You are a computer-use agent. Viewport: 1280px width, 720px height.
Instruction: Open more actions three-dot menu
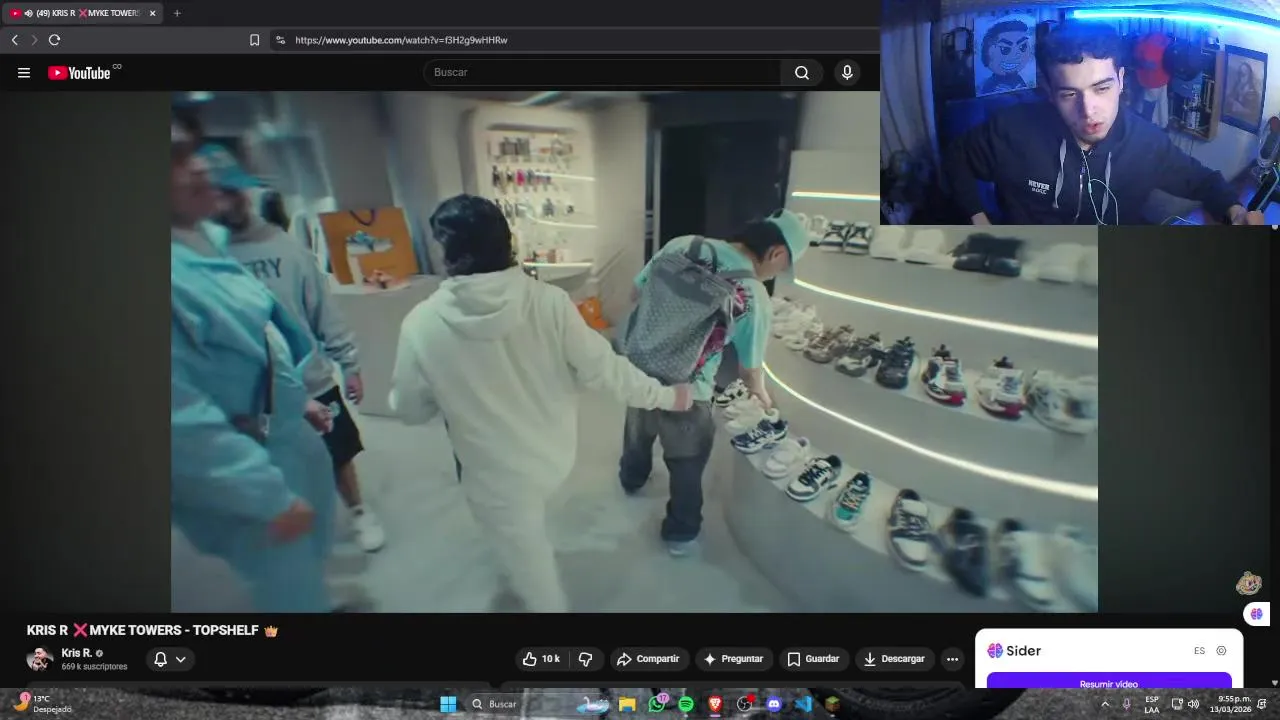click(952, 659)
